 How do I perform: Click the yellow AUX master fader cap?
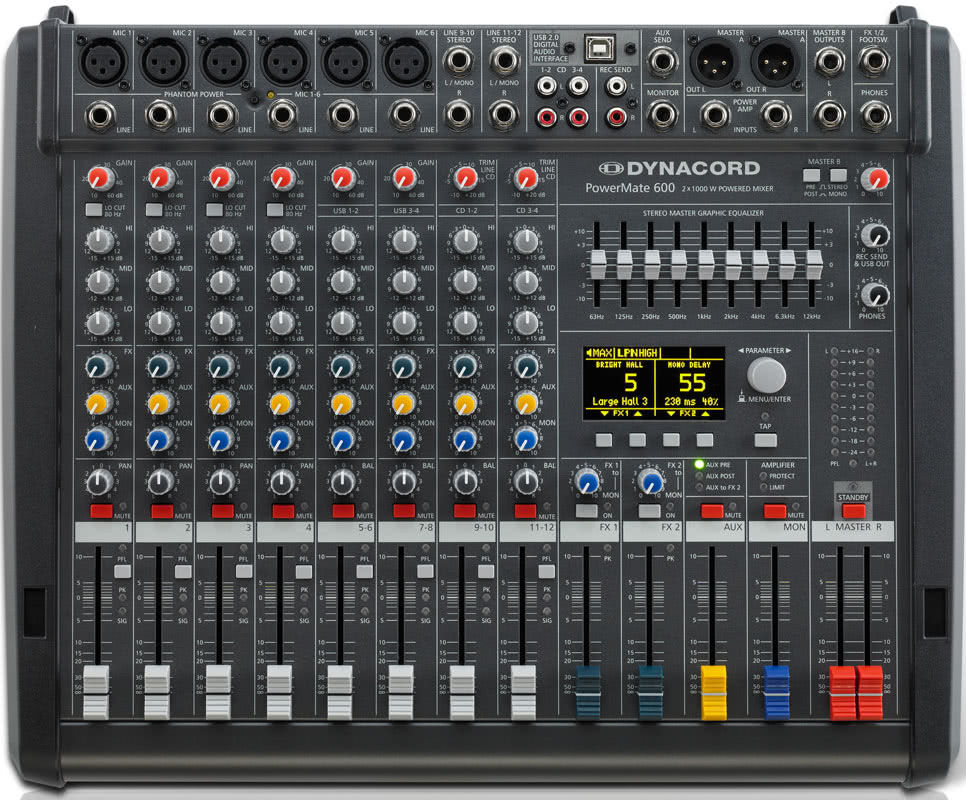coord(714,692)
